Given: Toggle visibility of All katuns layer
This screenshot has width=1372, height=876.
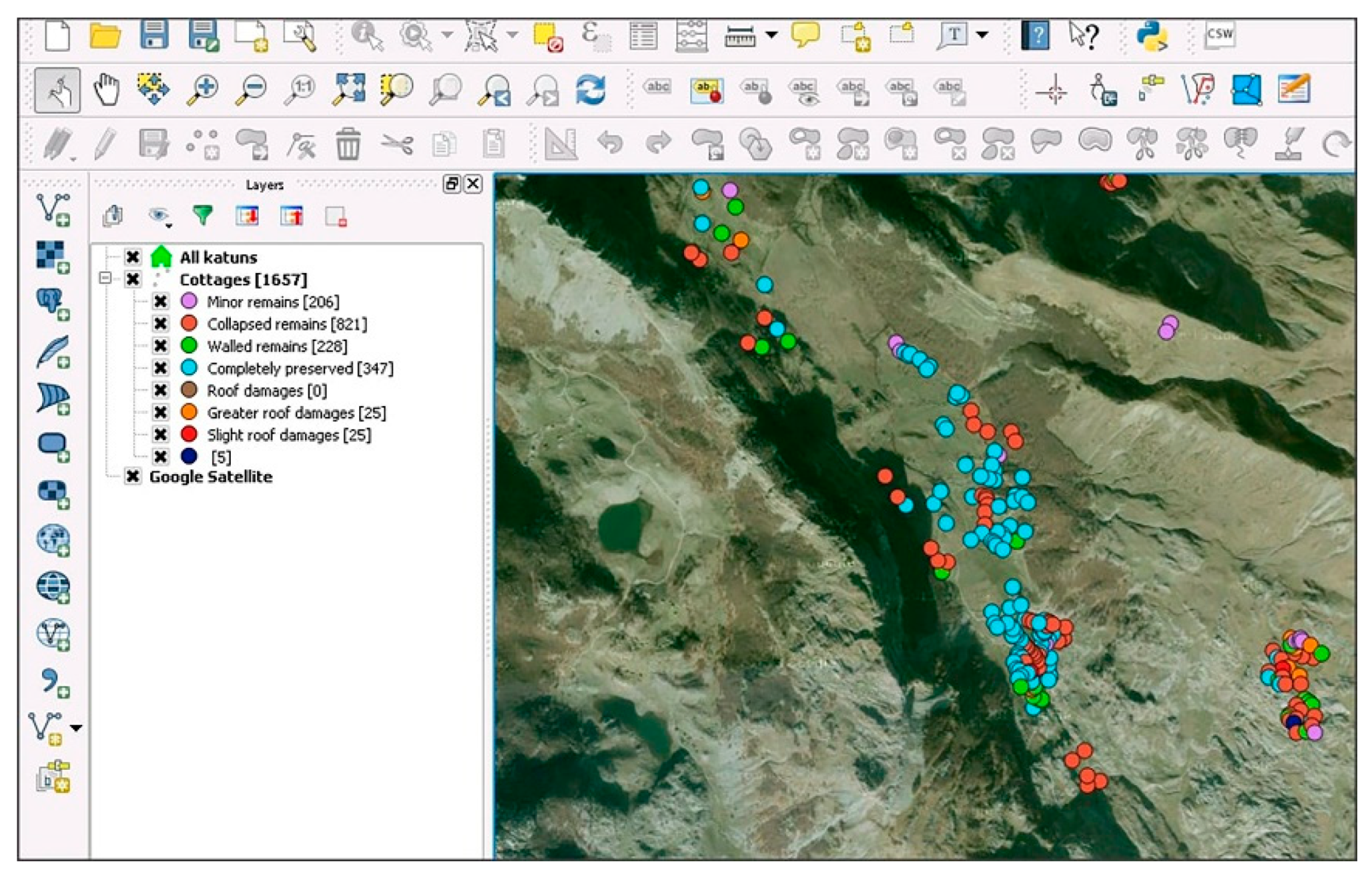Looking at the screenshot, I should point(133,257).
